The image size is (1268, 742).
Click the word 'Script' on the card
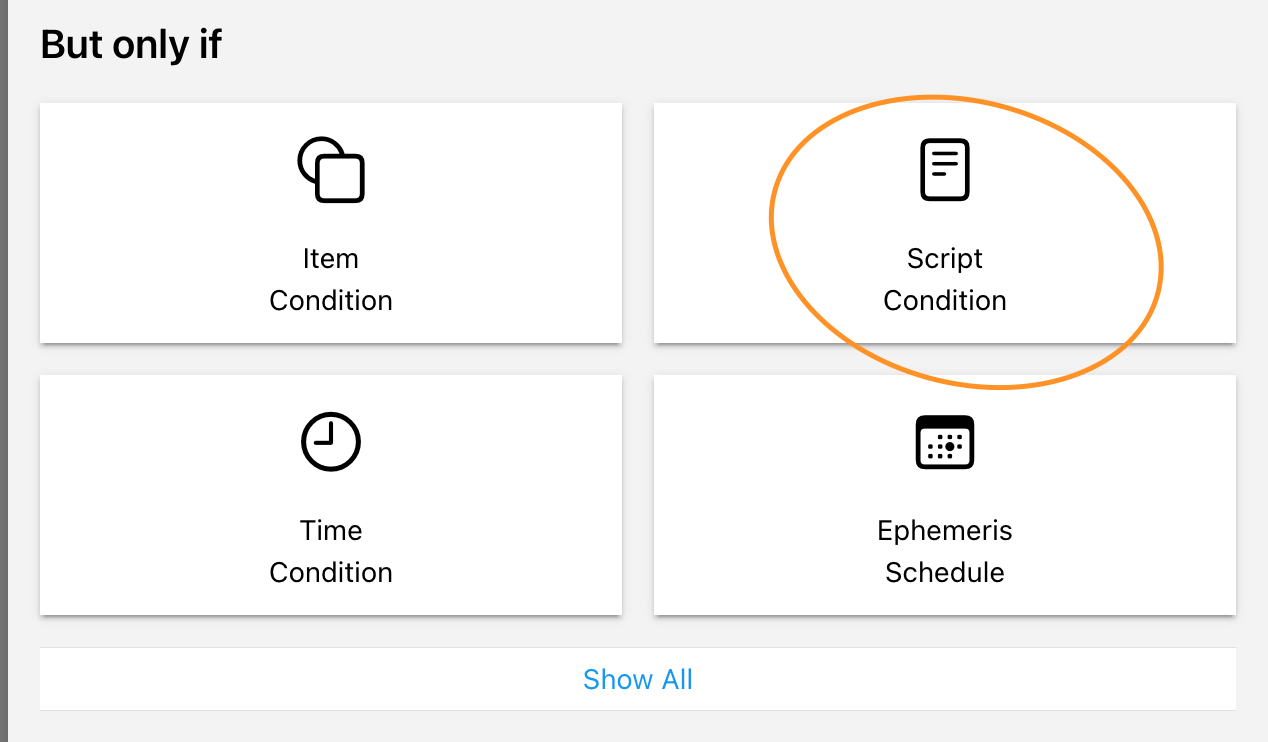coord(945,259)
